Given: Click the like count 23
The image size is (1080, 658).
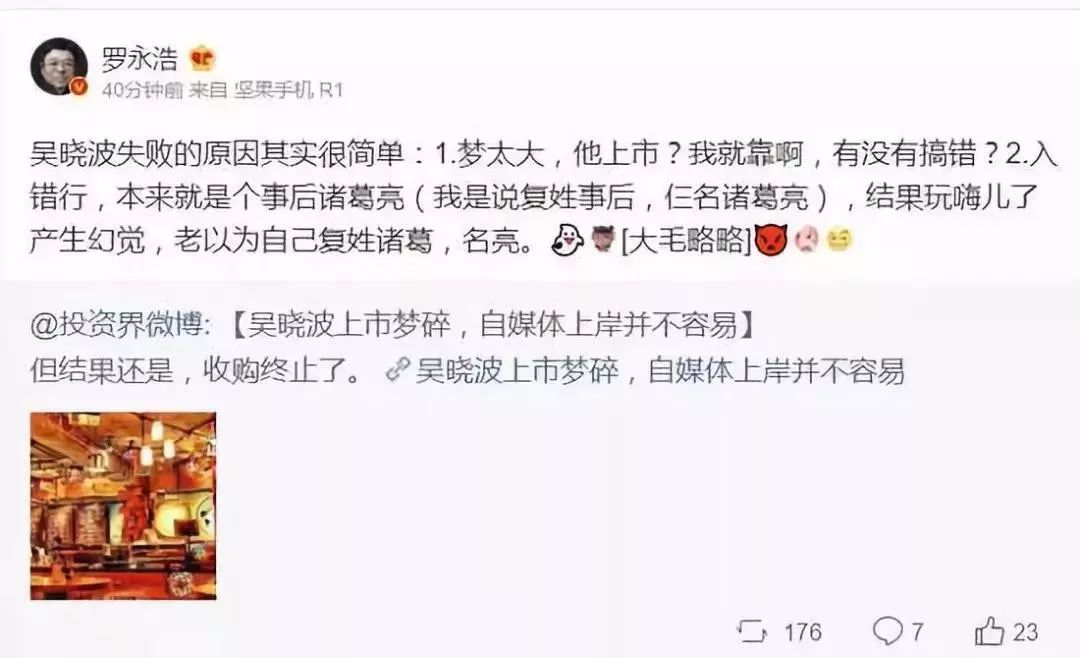Looking at the screenshot, I should [x=1026, y=632].
